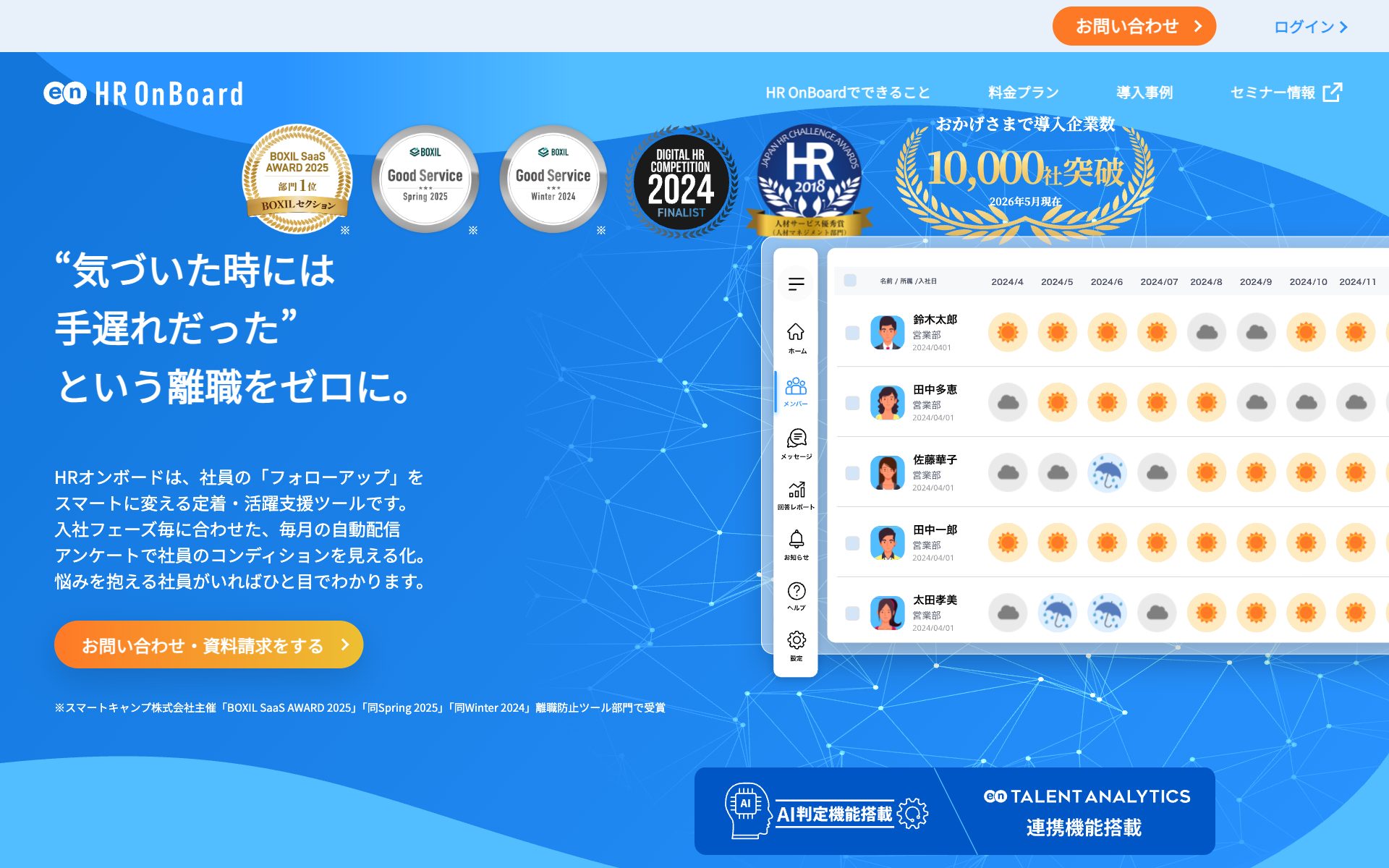Click 田中多恵's avatar

pos(887,403)
